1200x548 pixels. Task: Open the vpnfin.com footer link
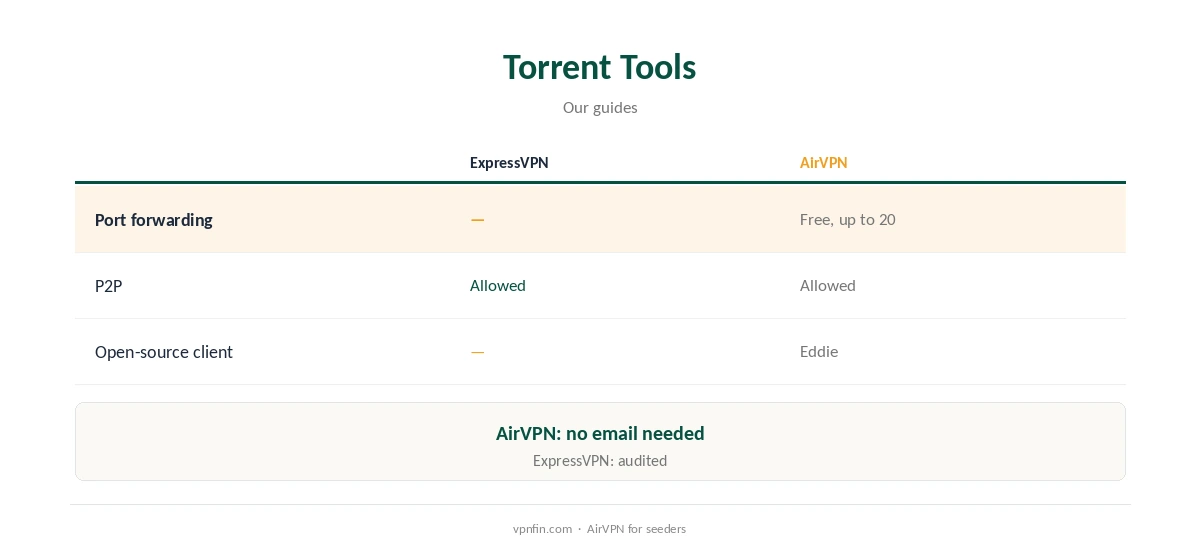[x=542, y=529]
